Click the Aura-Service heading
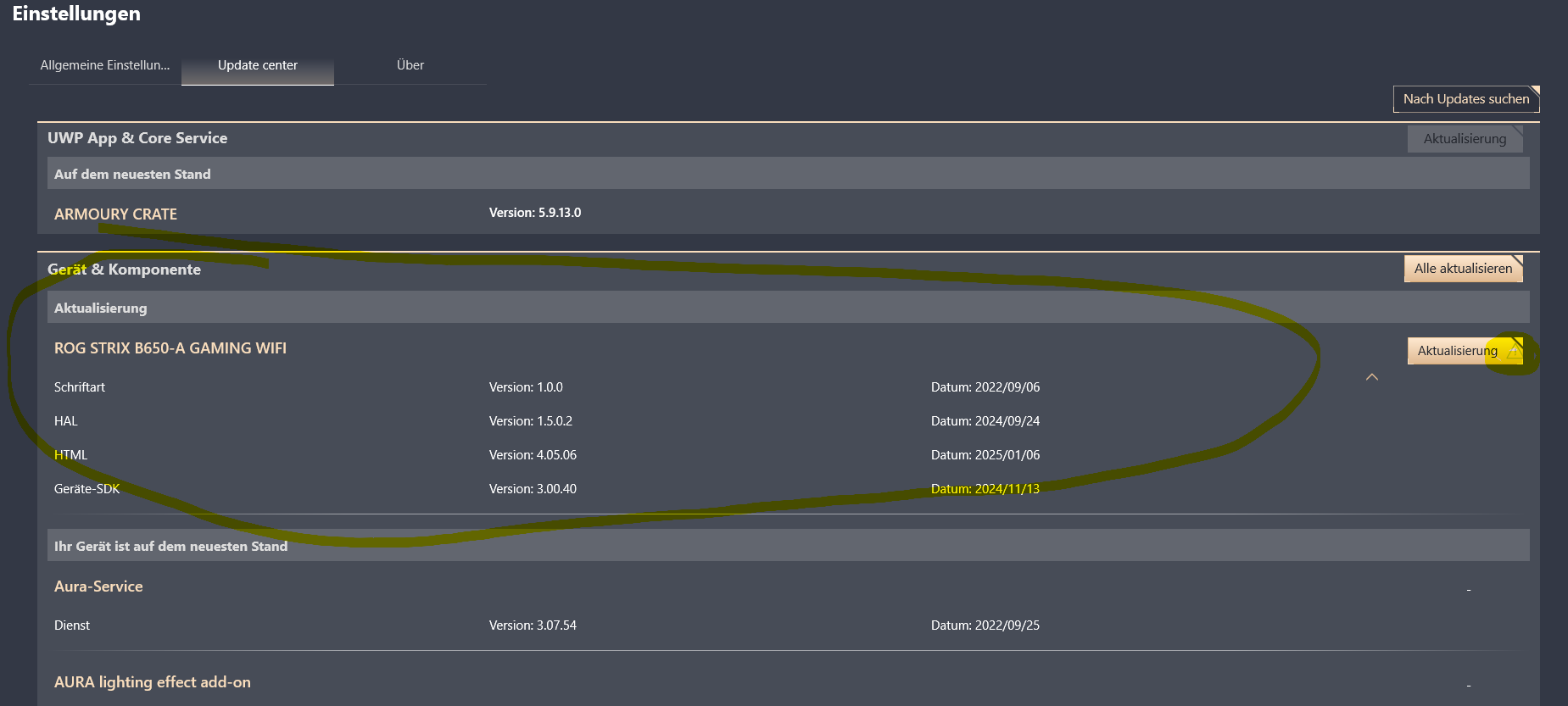The height and width of the screenshot is (706, 1568). [98, 586]
